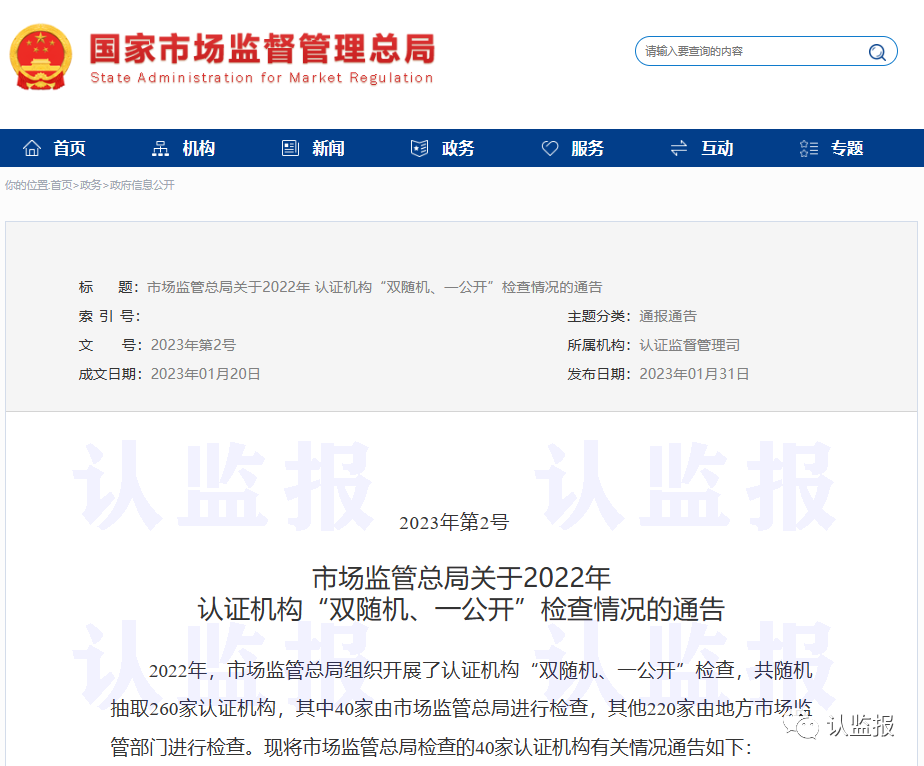This screenshot has height=766, width=924.
Task: Open the 政务 shield icon
Action: coord(419,147)
